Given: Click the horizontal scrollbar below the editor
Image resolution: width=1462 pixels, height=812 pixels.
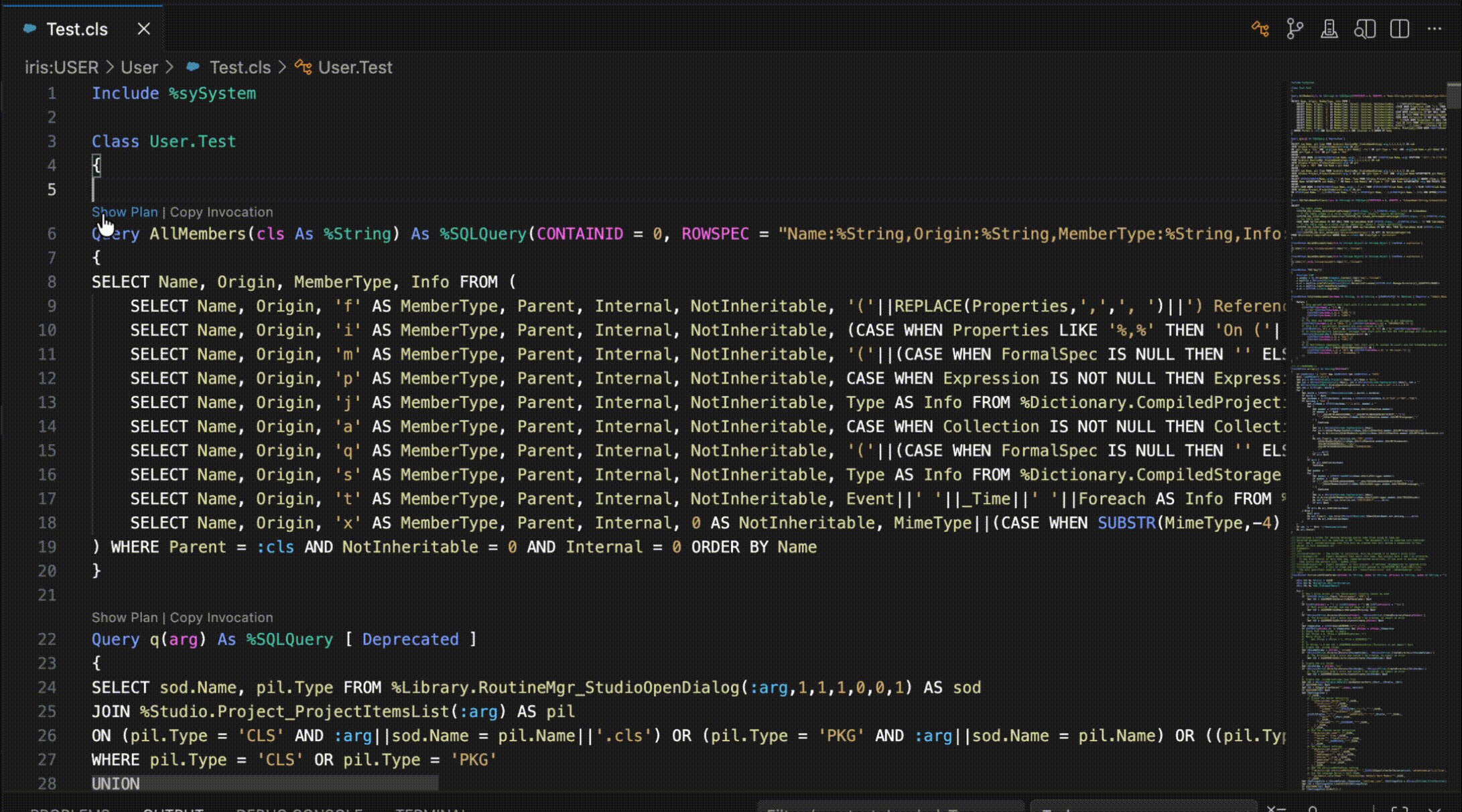Looking at the screenshot, I should (x=265, y=783).
